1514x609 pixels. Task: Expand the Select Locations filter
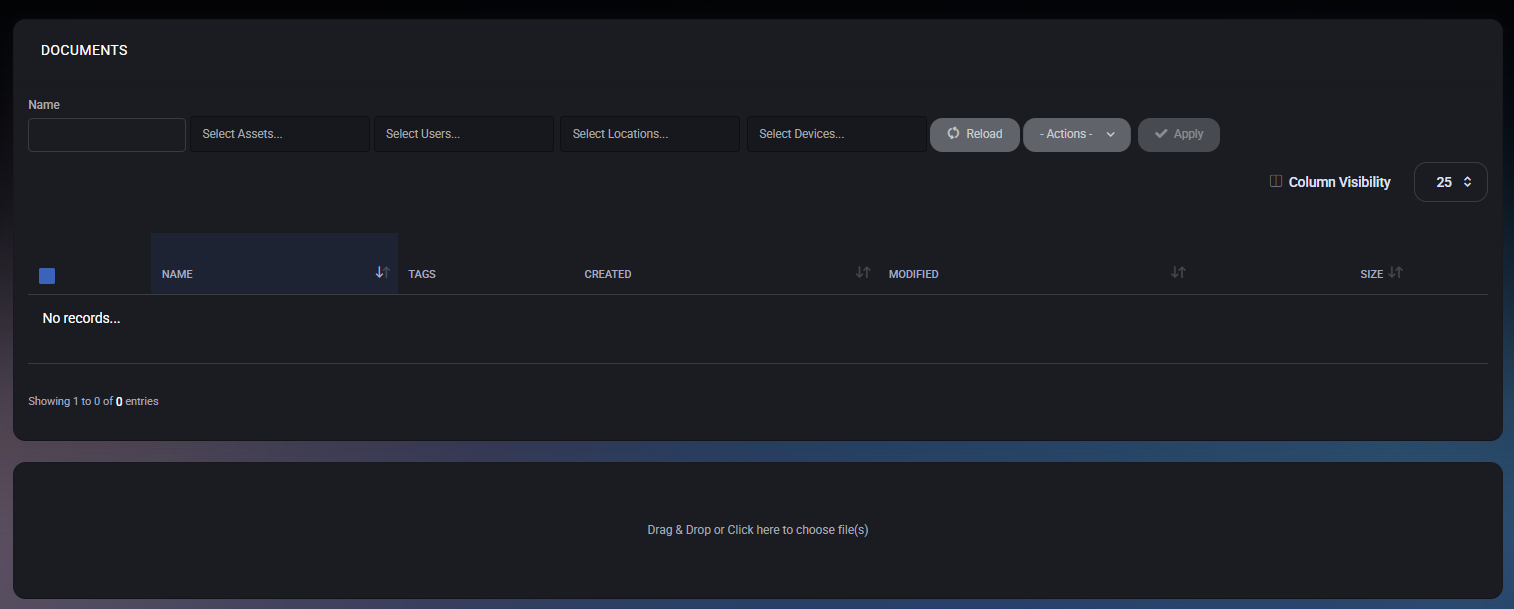[x=650, y=135]
